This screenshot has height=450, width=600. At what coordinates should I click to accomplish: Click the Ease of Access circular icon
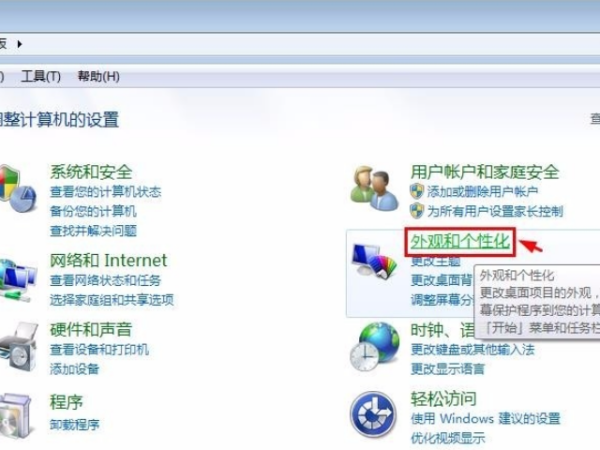click(x=373, y=414)
